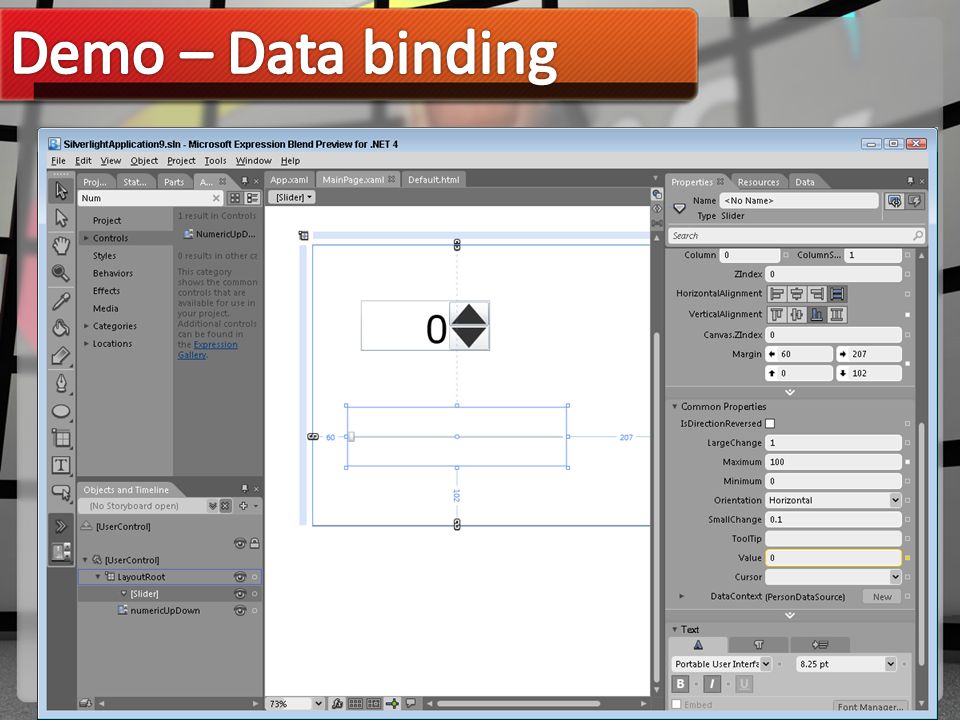Toggle Italic text formatting
This screenshot has height=720, width=960.
click(711, 684)
